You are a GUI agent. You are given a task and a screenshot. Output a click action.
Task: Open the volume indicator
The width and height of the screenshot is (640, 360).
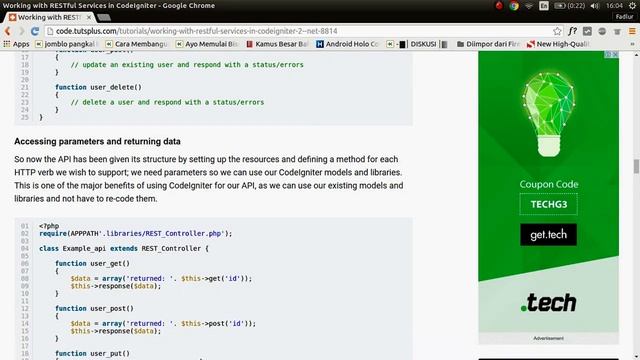[x=595, y=6]
